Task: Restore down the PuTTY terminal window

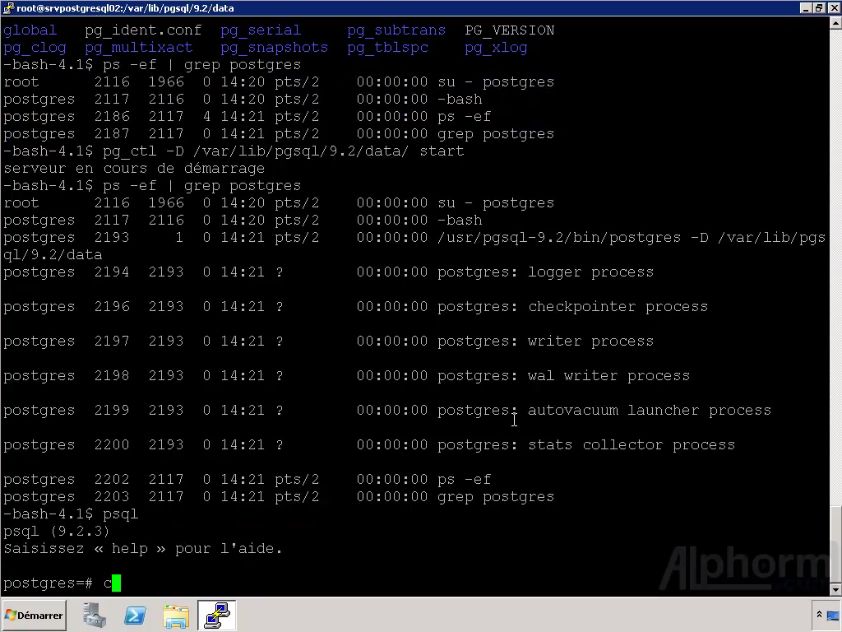Action: 818,8
